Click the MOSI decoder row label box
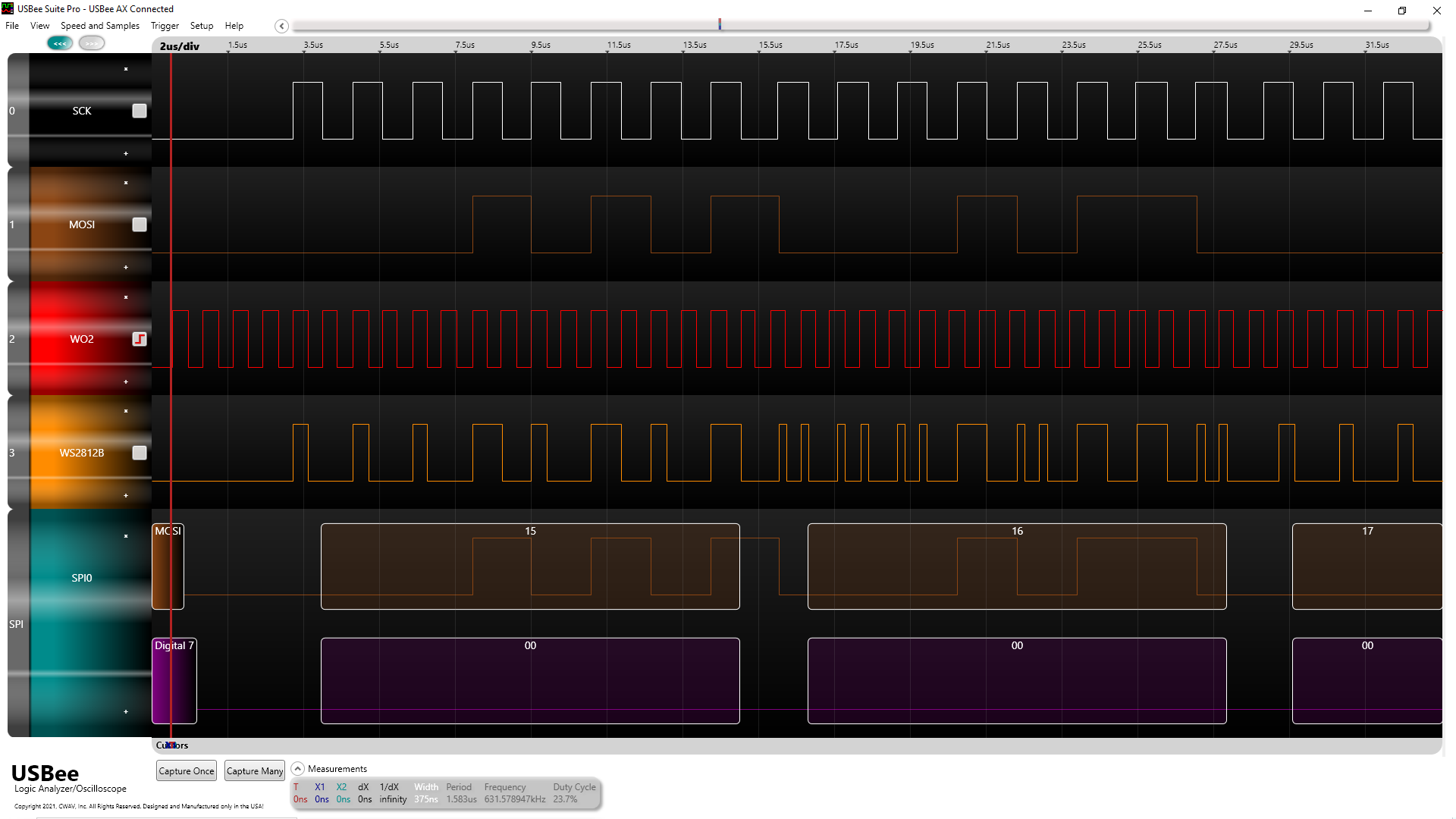1456x819 pixels. point(168,566)
